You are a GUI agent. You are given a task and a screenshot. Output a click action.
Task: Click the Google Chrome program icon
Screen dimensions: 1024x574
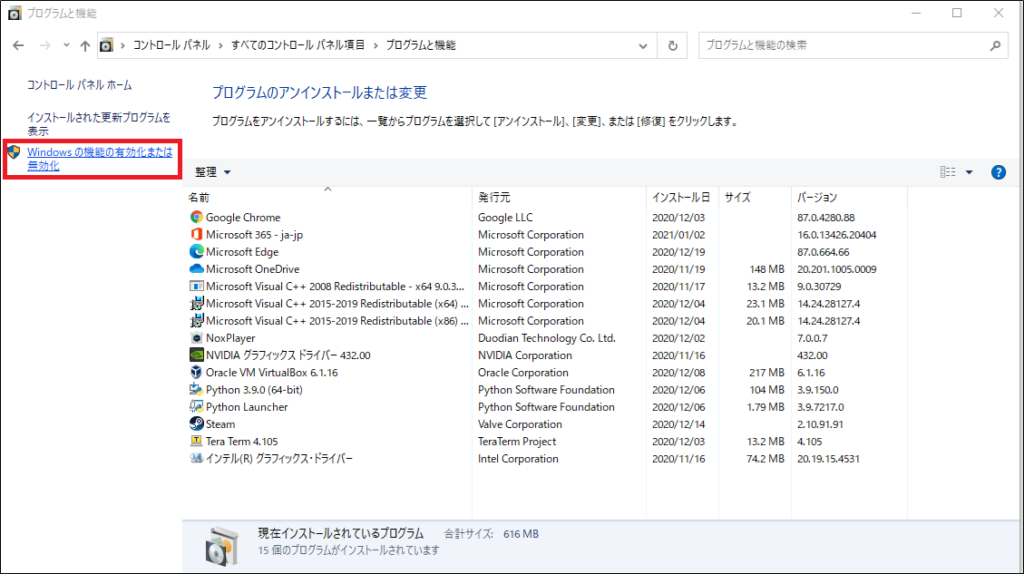196,217
